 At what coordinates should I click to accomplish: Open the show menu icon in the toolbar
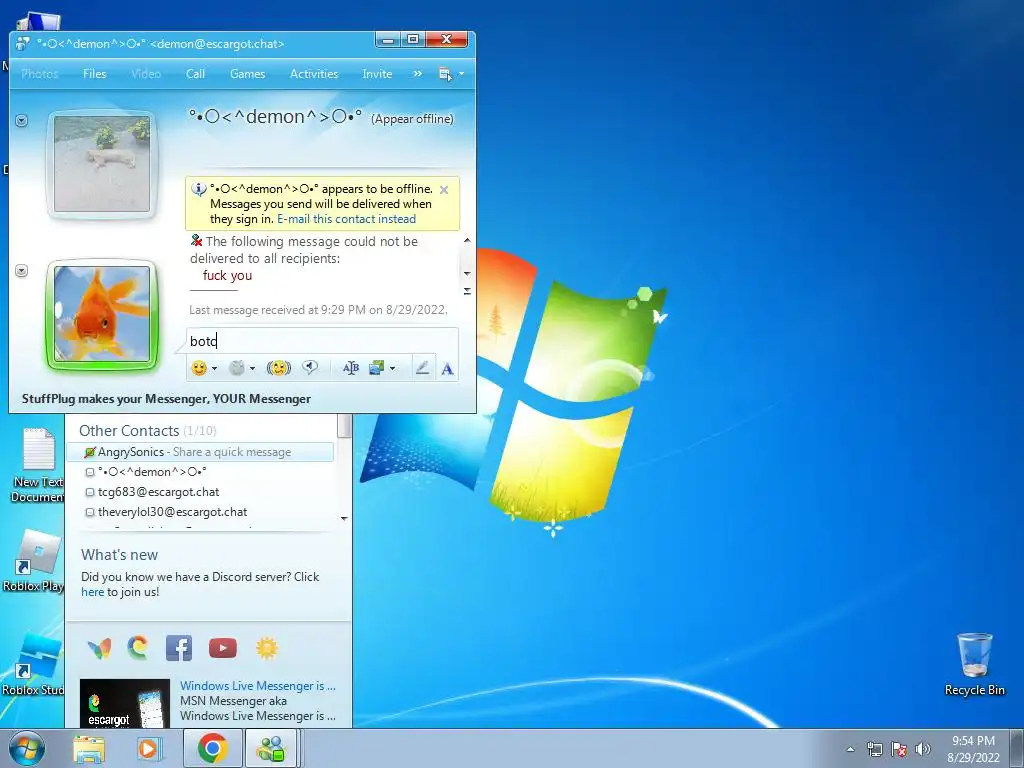click(445, 74)
